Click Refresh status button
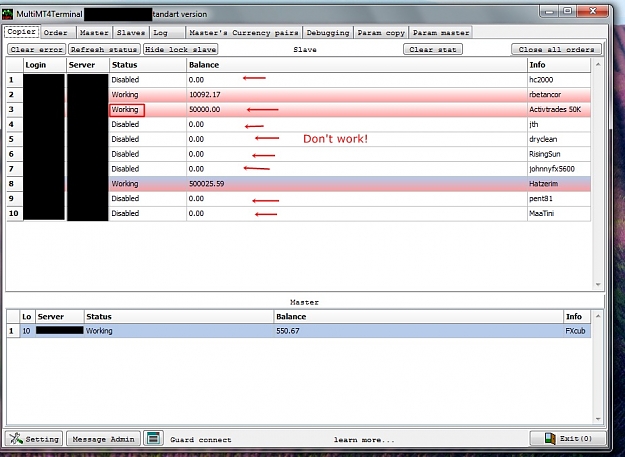The image size is (625, 457). tap(104, 49)
